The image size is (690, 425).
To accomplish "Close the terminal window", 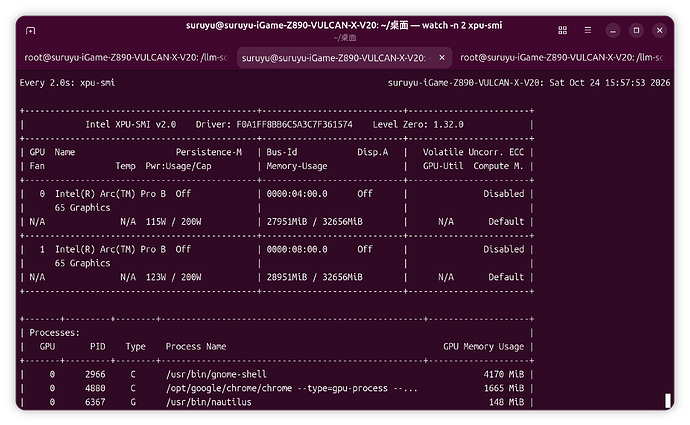I will pyautogui.click(x=659, y=30).
